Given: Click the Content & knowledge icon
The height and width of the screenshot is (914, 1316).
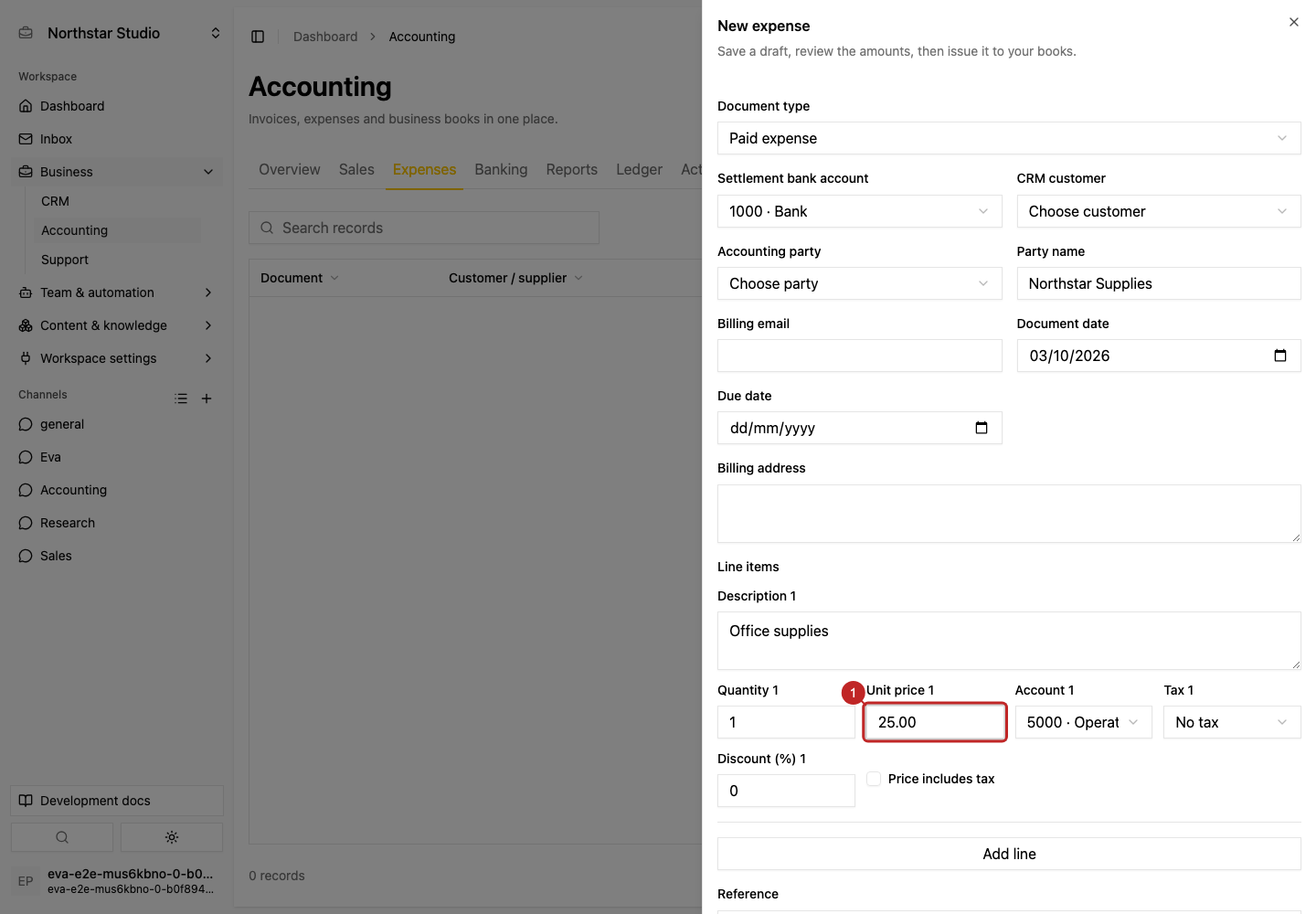Looking at the screenshot, I should 26,325.
